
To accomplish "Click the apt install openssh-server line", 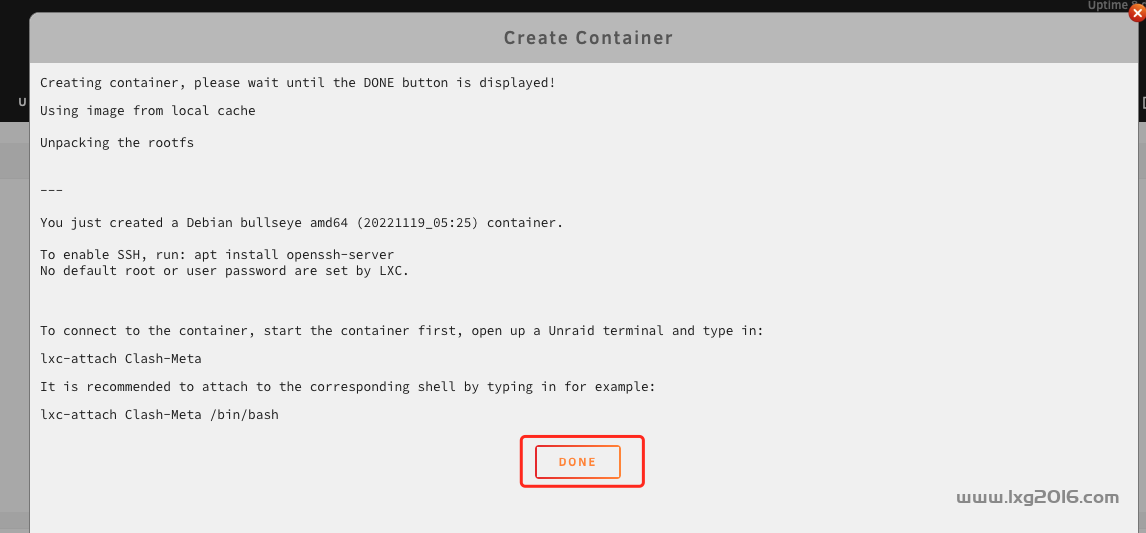I will point(217,254).
